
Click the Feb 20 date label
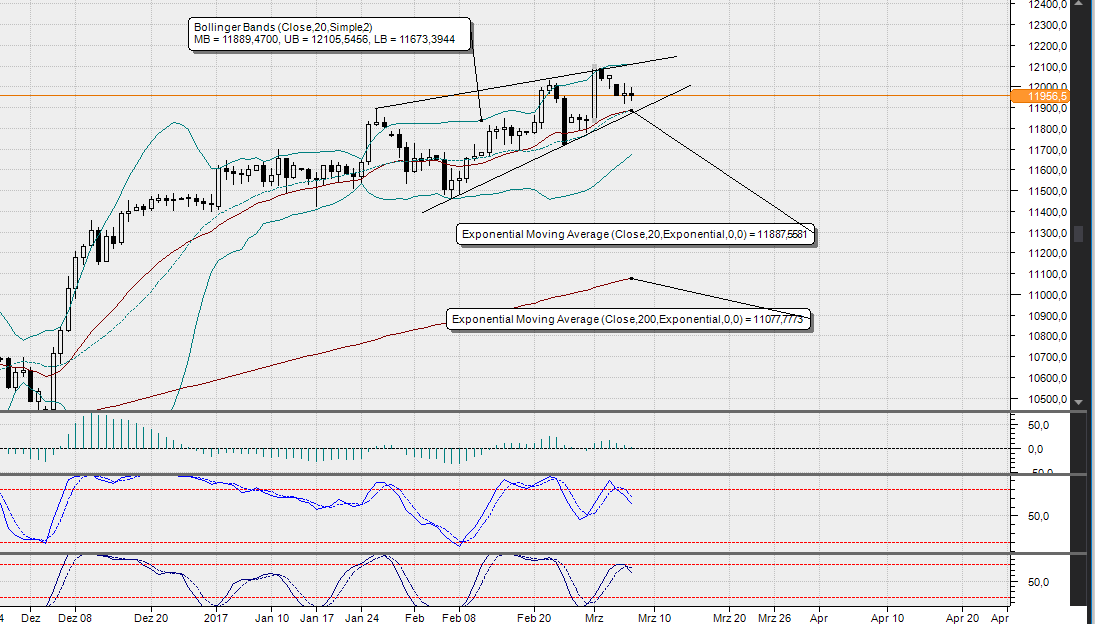(x=534, y=618)
